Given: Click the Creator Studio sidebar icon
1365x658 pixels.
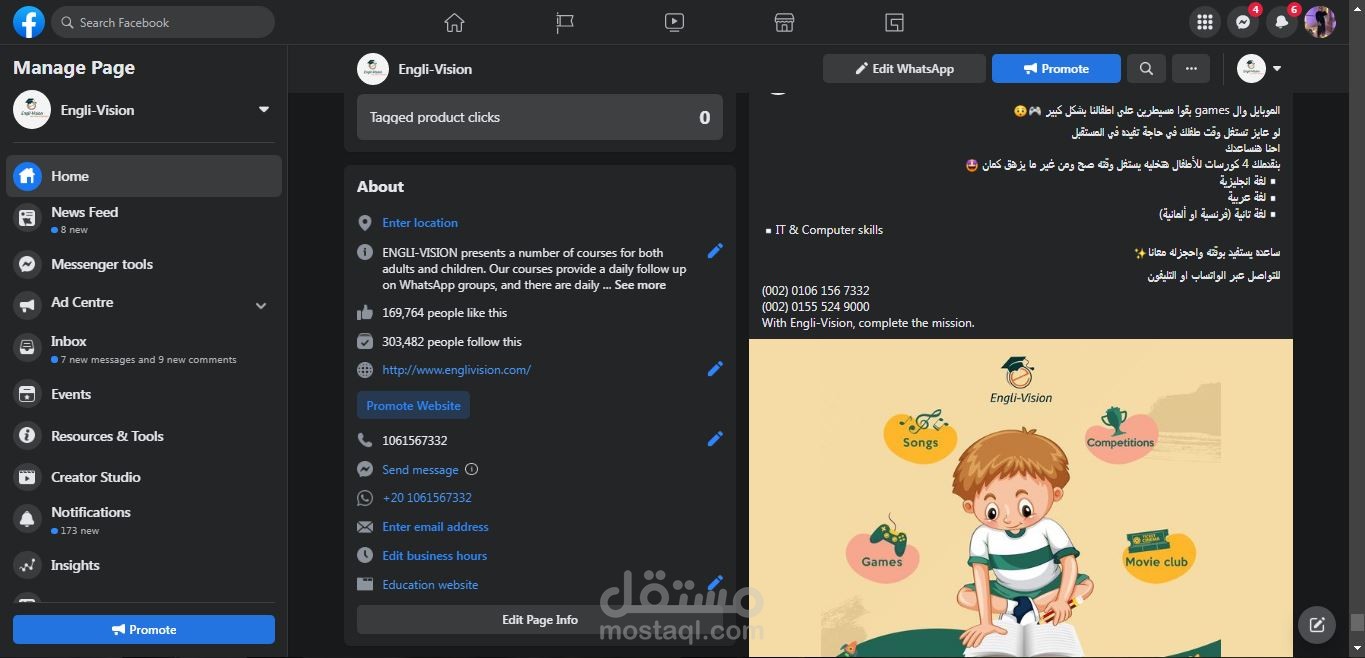Looking at the screenshot, I should 28,477.
